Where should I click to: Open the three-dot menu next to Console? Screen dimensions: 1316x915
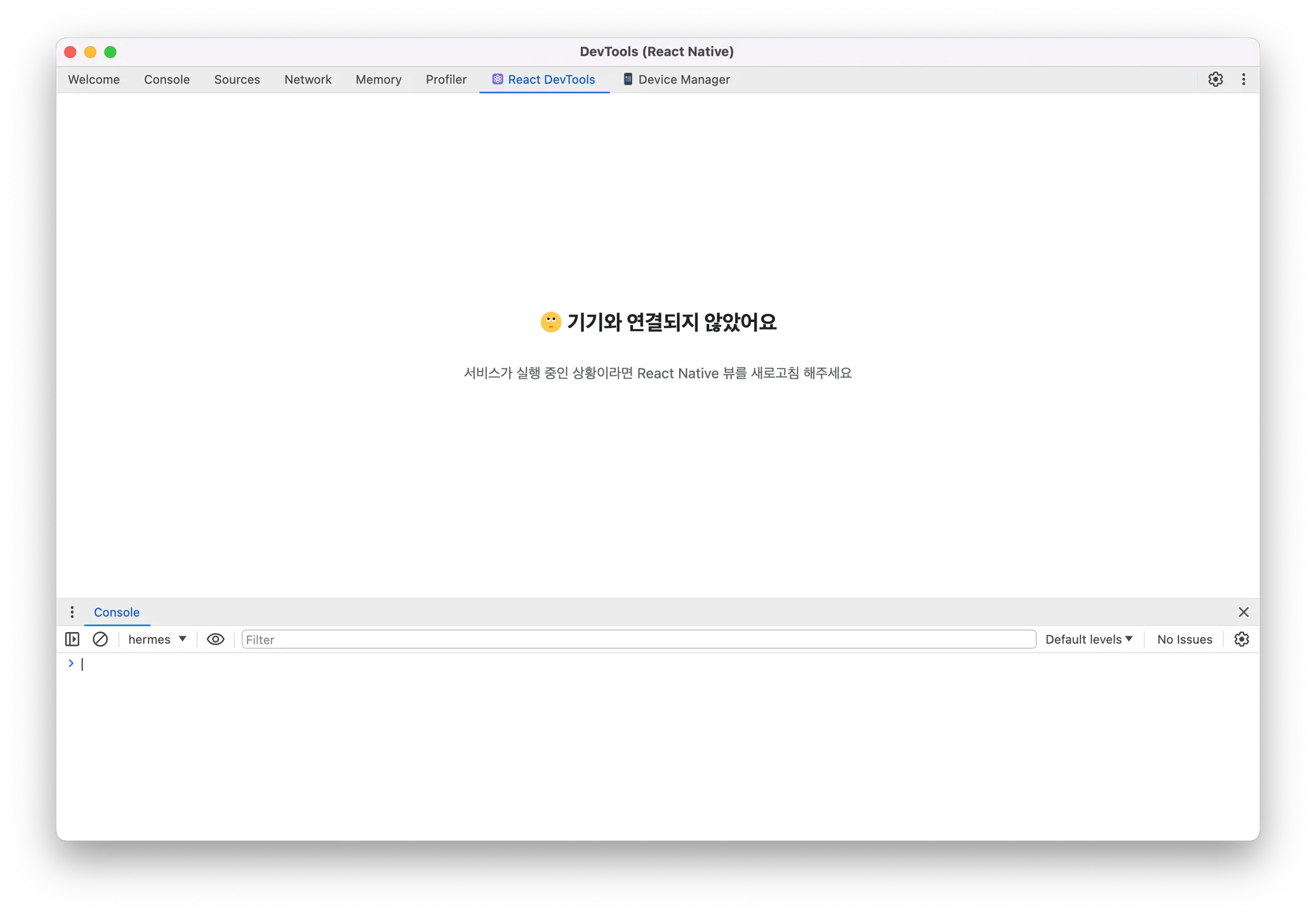[72, 612]
